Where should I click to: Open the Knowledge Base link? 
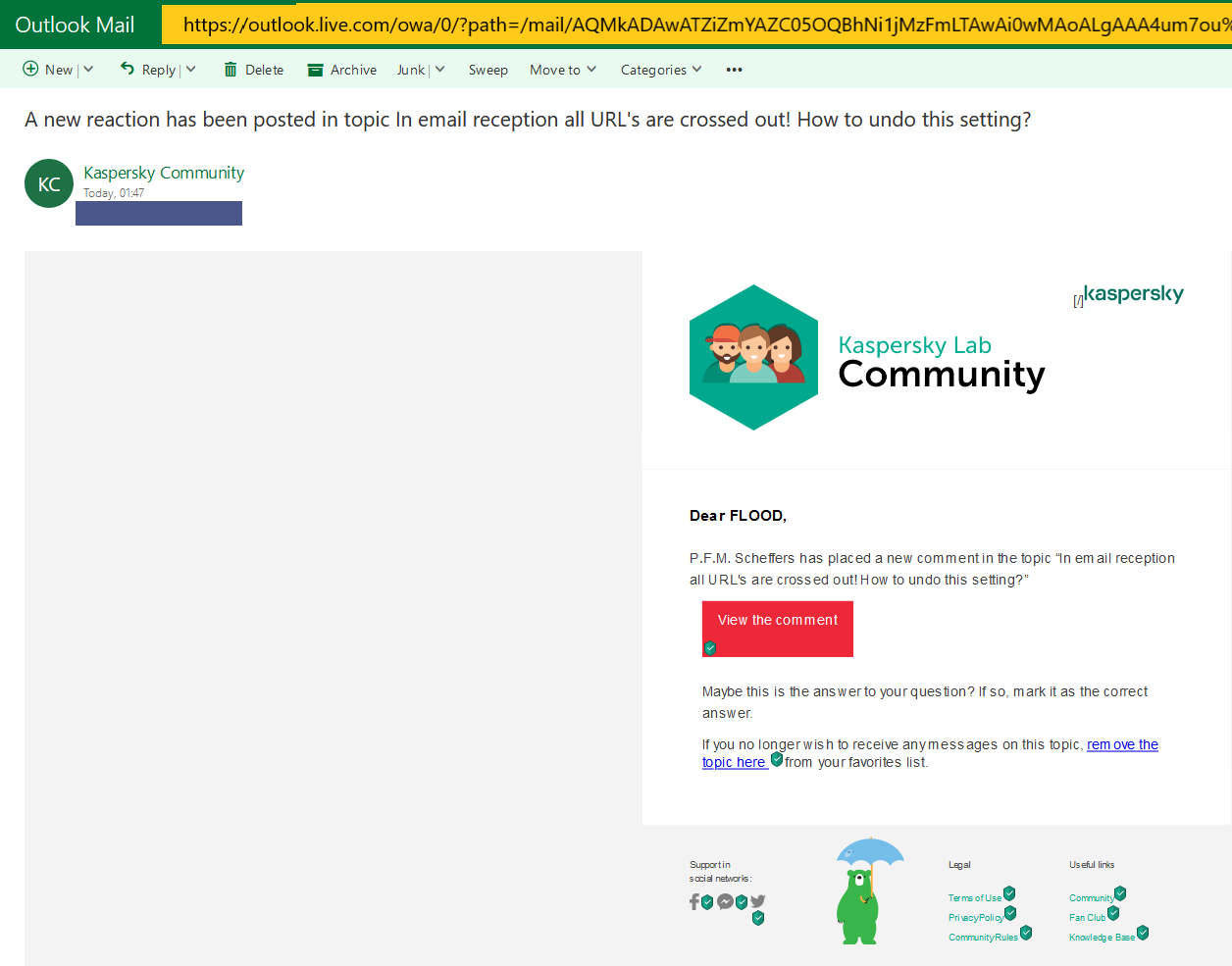click(x=1103, y=938)
